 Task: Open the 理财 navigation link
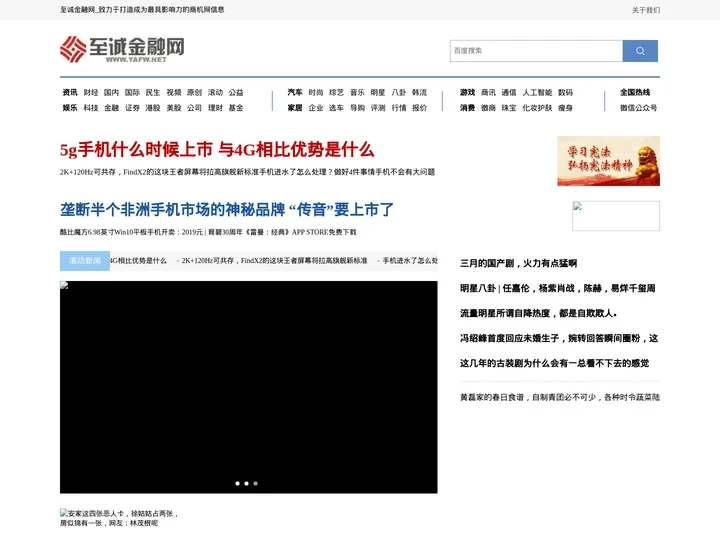[x=215, y=108]
